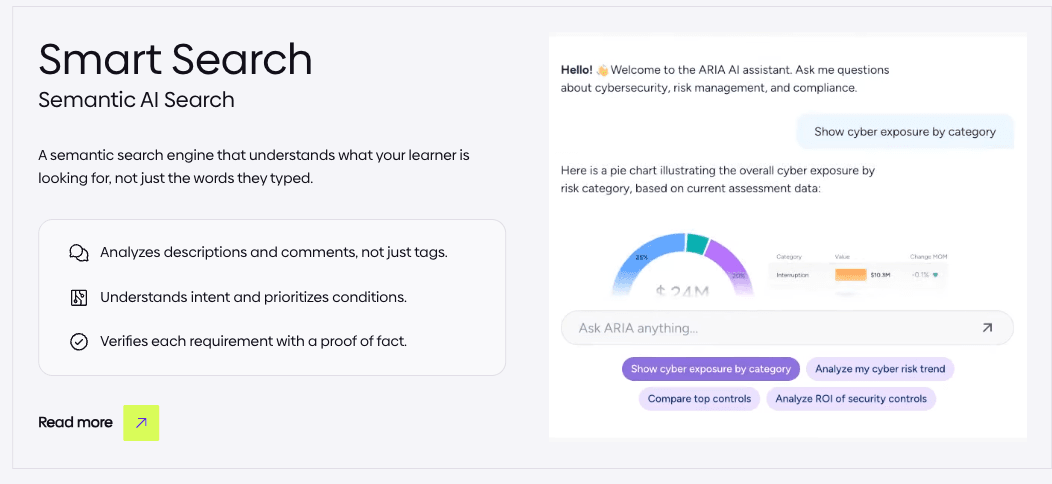The height and width of the screenshot is (484, 1052).
Task: Choose the Analyze my cyber risk trend suggestion
Action: coord(880,369)
